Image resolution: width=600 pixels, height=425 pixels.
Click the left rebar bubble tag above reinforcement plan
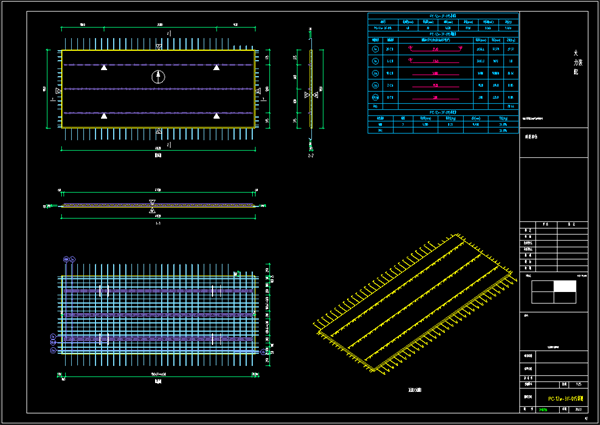click(x=66, y=259)
